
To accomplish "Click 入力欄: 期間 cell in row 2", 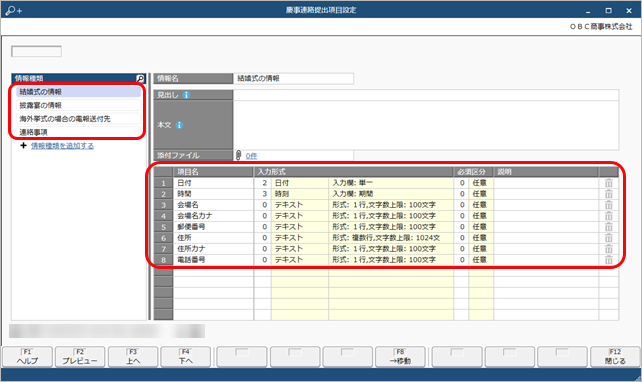I will [x=391, y=194].
